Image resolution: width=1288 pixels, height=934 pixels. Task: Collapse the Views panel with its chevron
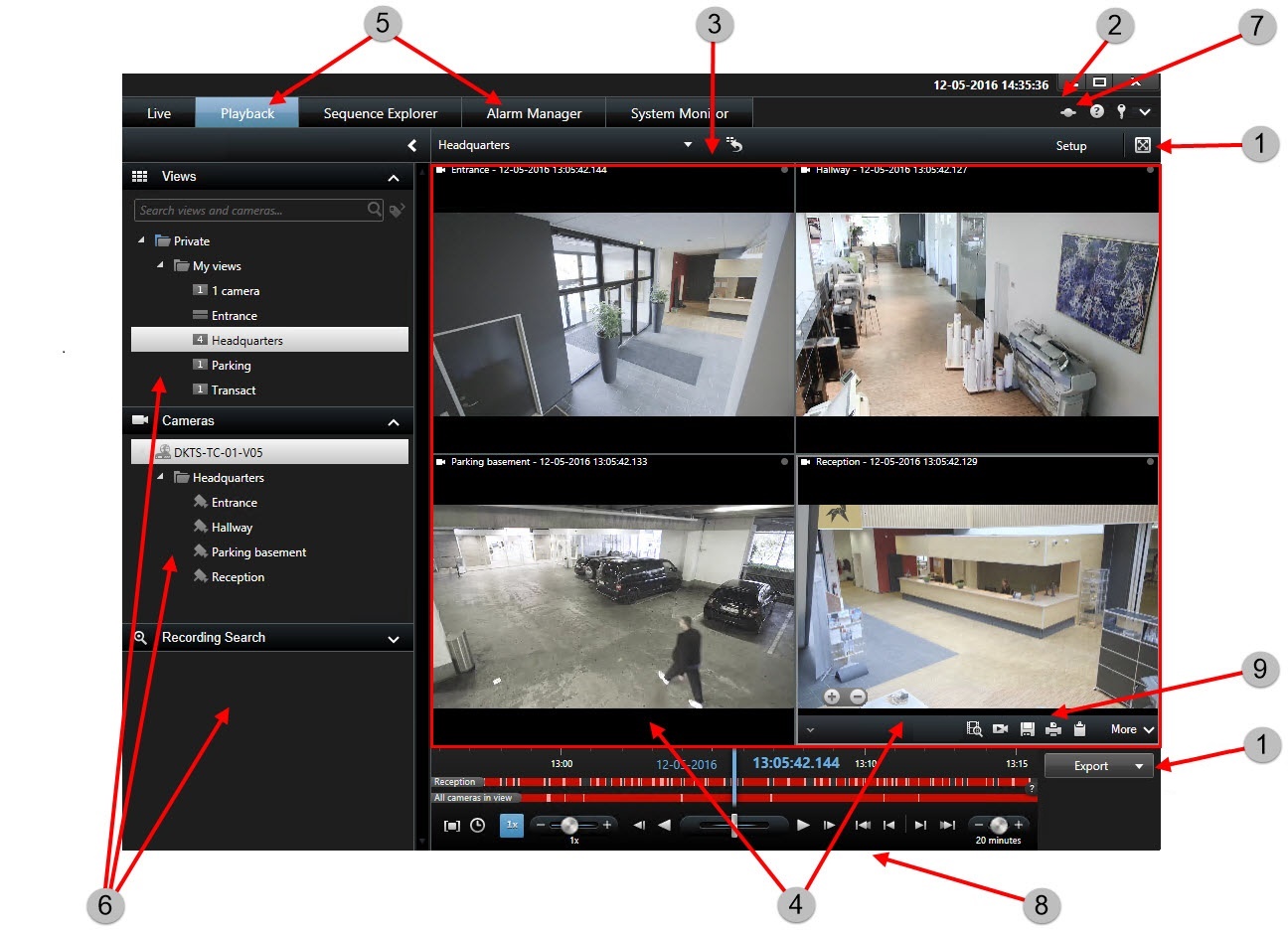coord(395,176)
